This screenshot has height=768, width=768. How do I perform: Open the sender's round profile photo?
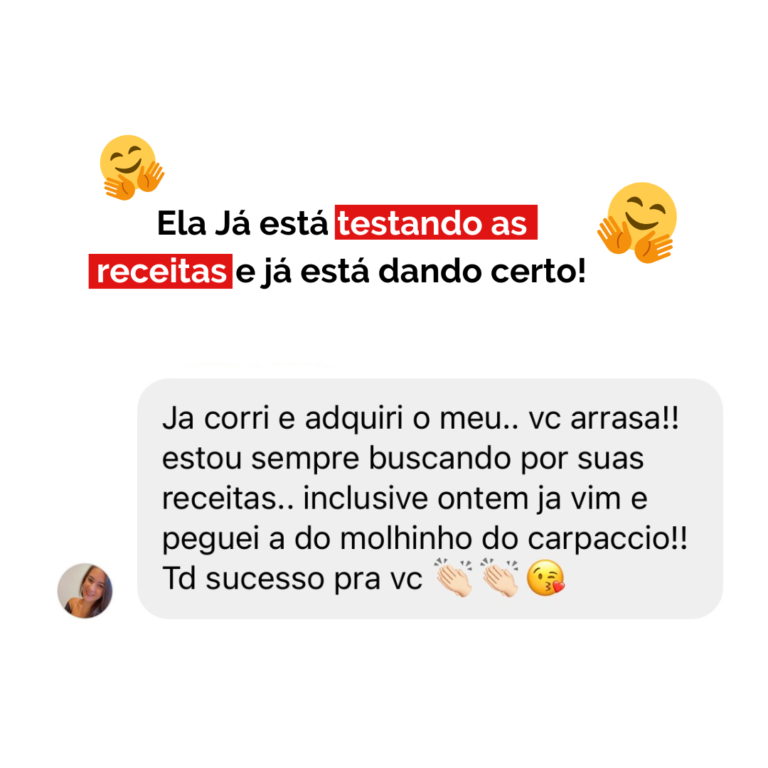click(85, 591)
